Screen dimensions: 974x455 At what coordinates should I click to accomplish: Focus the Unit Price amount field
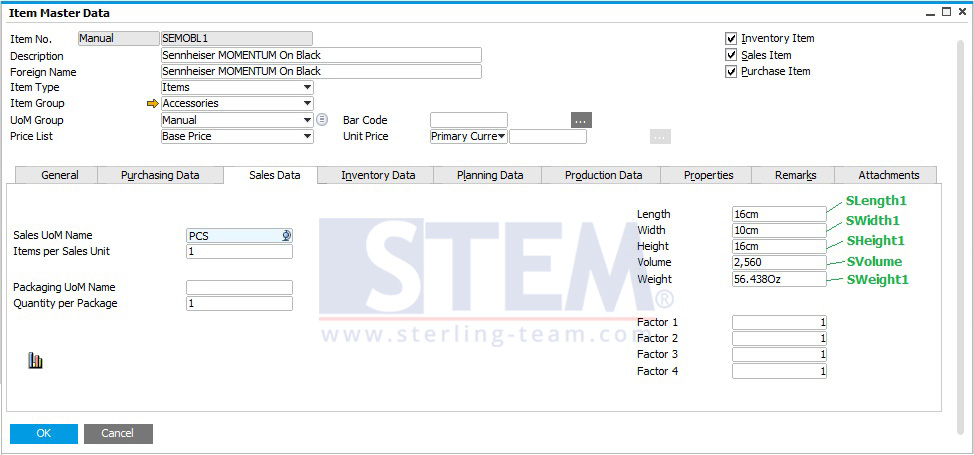548,136
